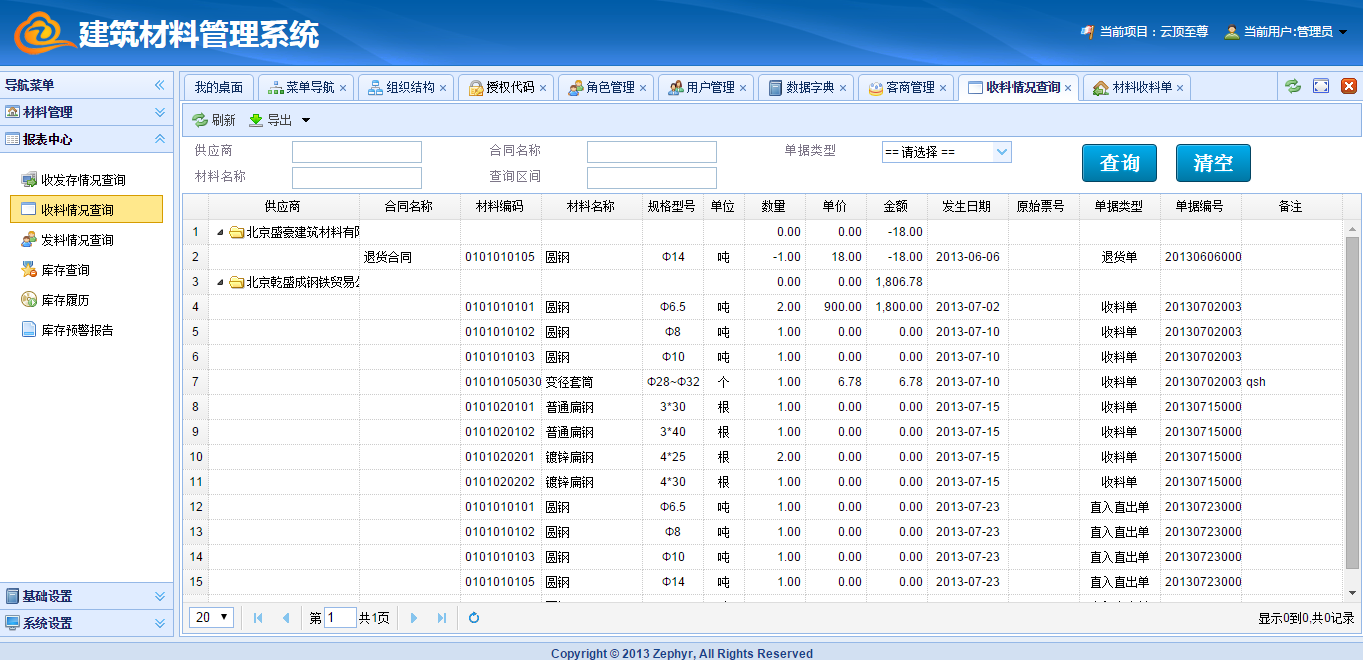Image resolution: width=1363 pixels, height=660 pixels.
Task: Close the 菜单导航 tab
Action: click(x=343, y=88)
